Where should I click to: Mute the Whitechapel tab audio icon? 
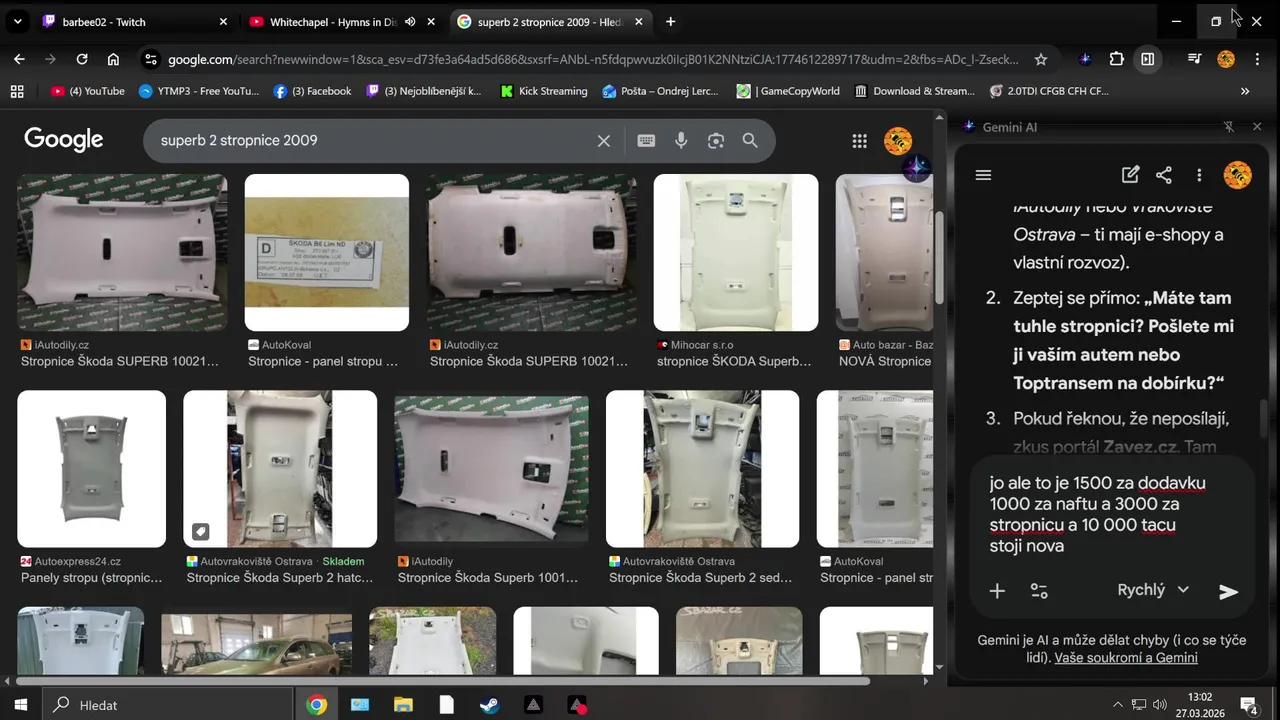(x=410, y=22)
